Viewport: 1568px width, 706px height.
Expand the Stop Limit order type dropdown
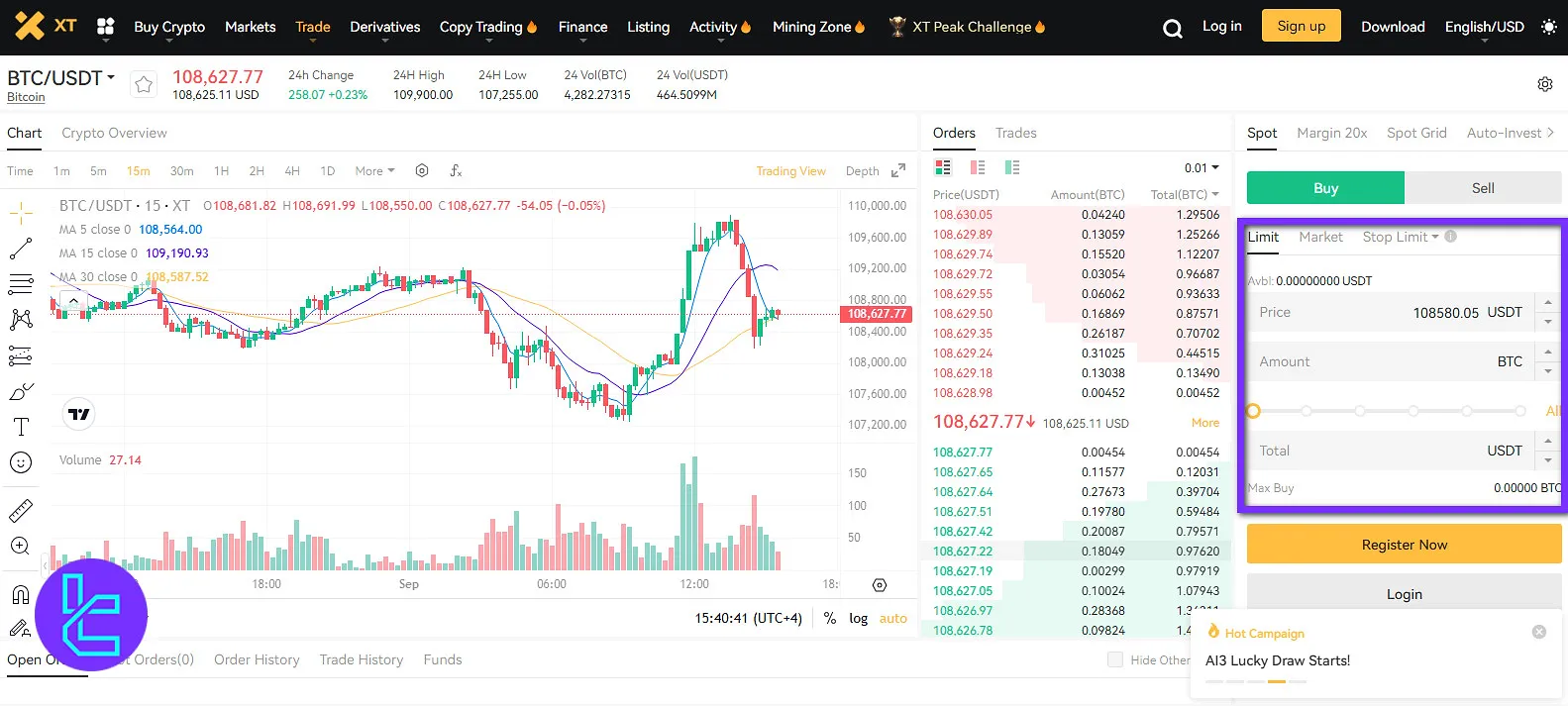click(1401, 237)
